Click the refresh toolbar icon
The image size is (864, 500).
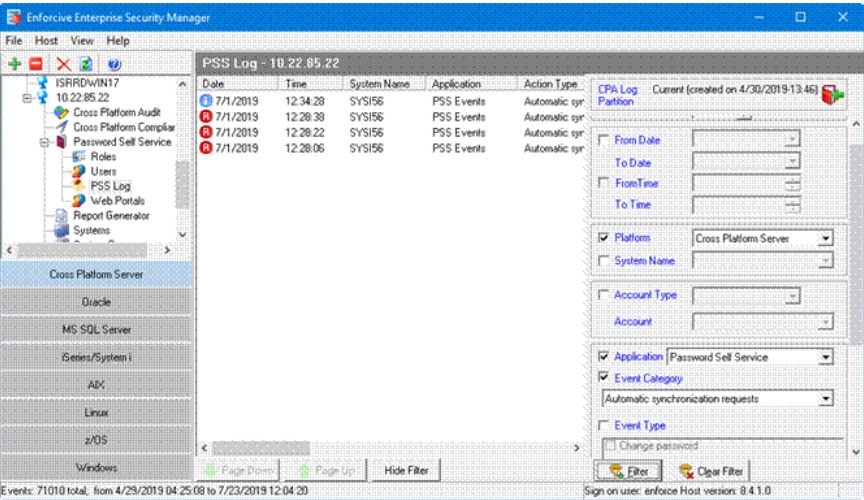[x=87, y=64]
